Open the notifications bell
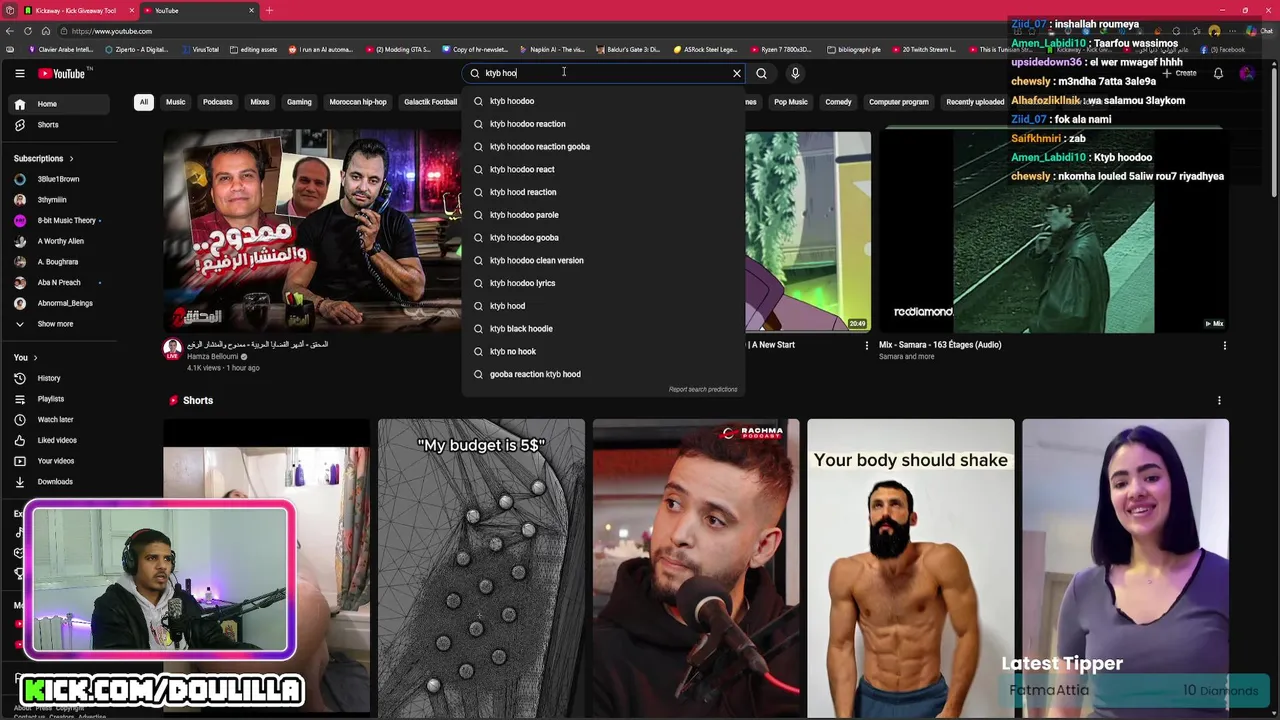 [x=1218, y=73]
